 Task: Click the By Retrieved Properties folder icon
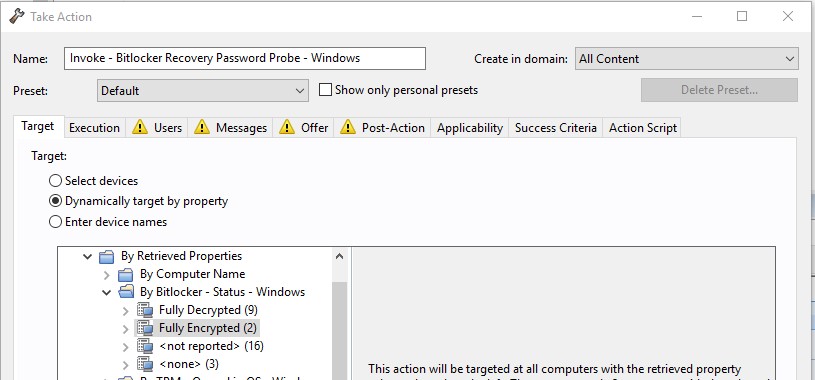pyautogui.click(x=106, y=256)
